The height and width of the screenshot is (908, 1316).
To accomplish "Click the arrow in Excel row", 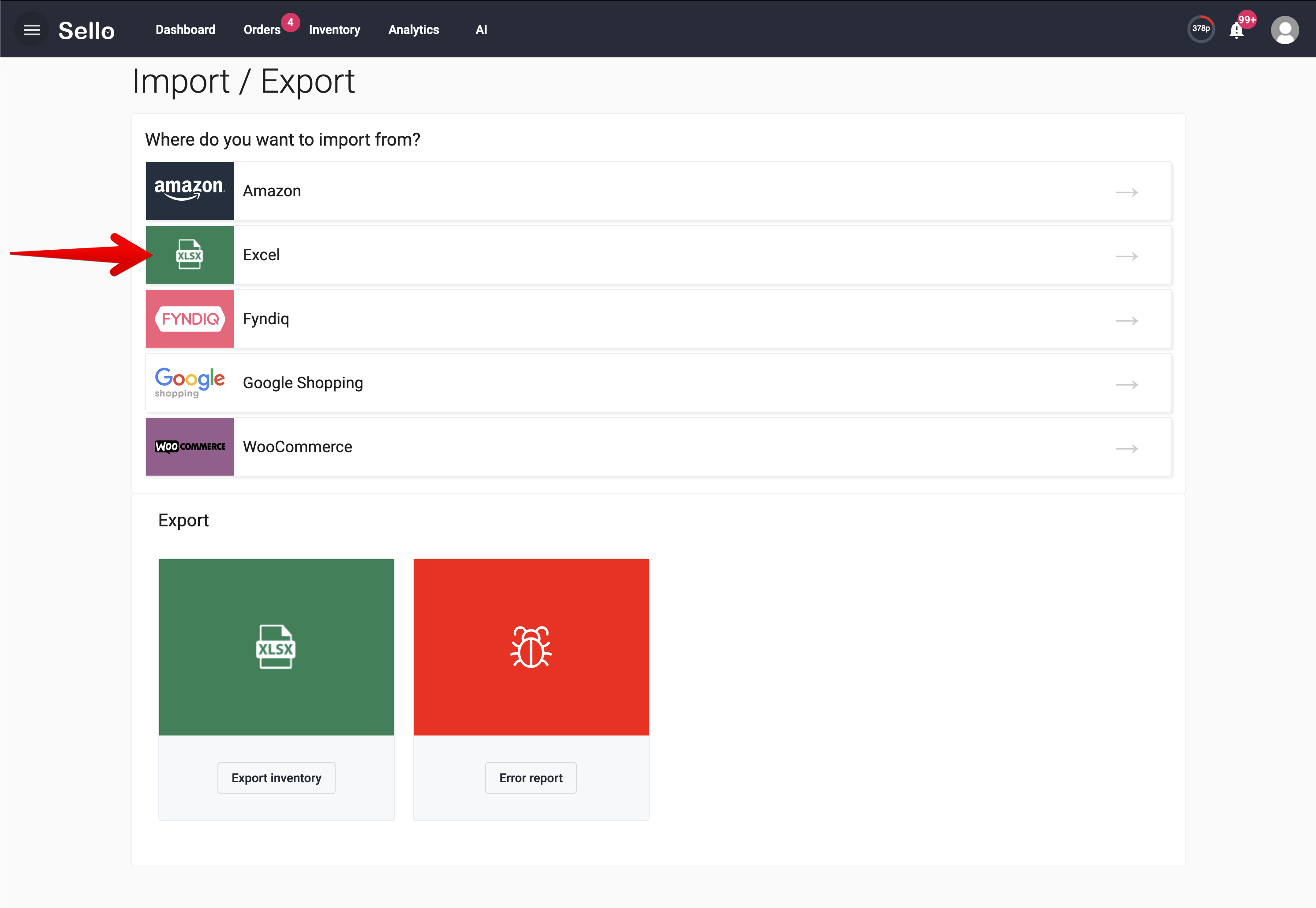I will click(x=1126, y=257).
